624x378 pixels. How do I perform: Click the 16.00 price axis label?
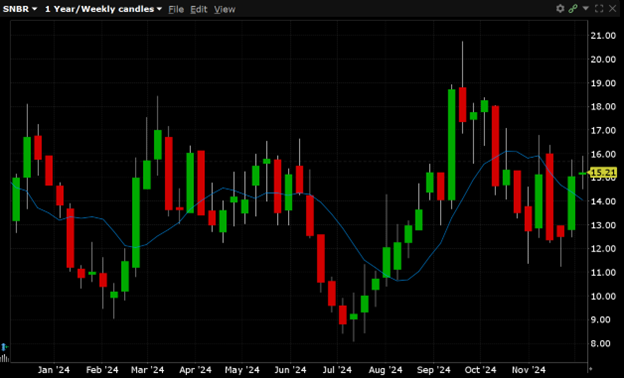pyautogui.click(x=603, y=154)
